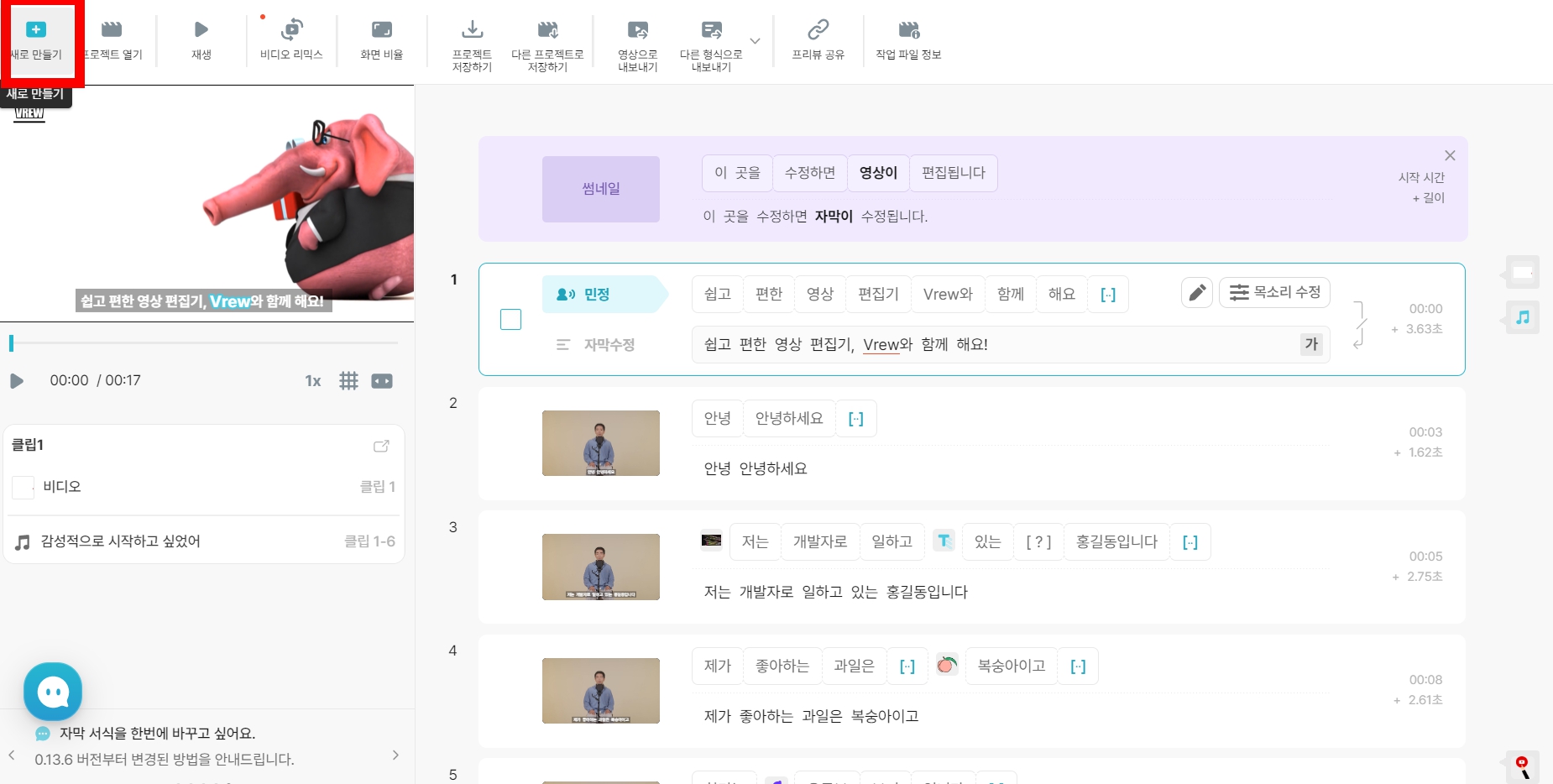
Task: Open notice 자막 서식을 한번에 바꾸고 싶어요
Action: pyautogui.click(x=157, y=733)
